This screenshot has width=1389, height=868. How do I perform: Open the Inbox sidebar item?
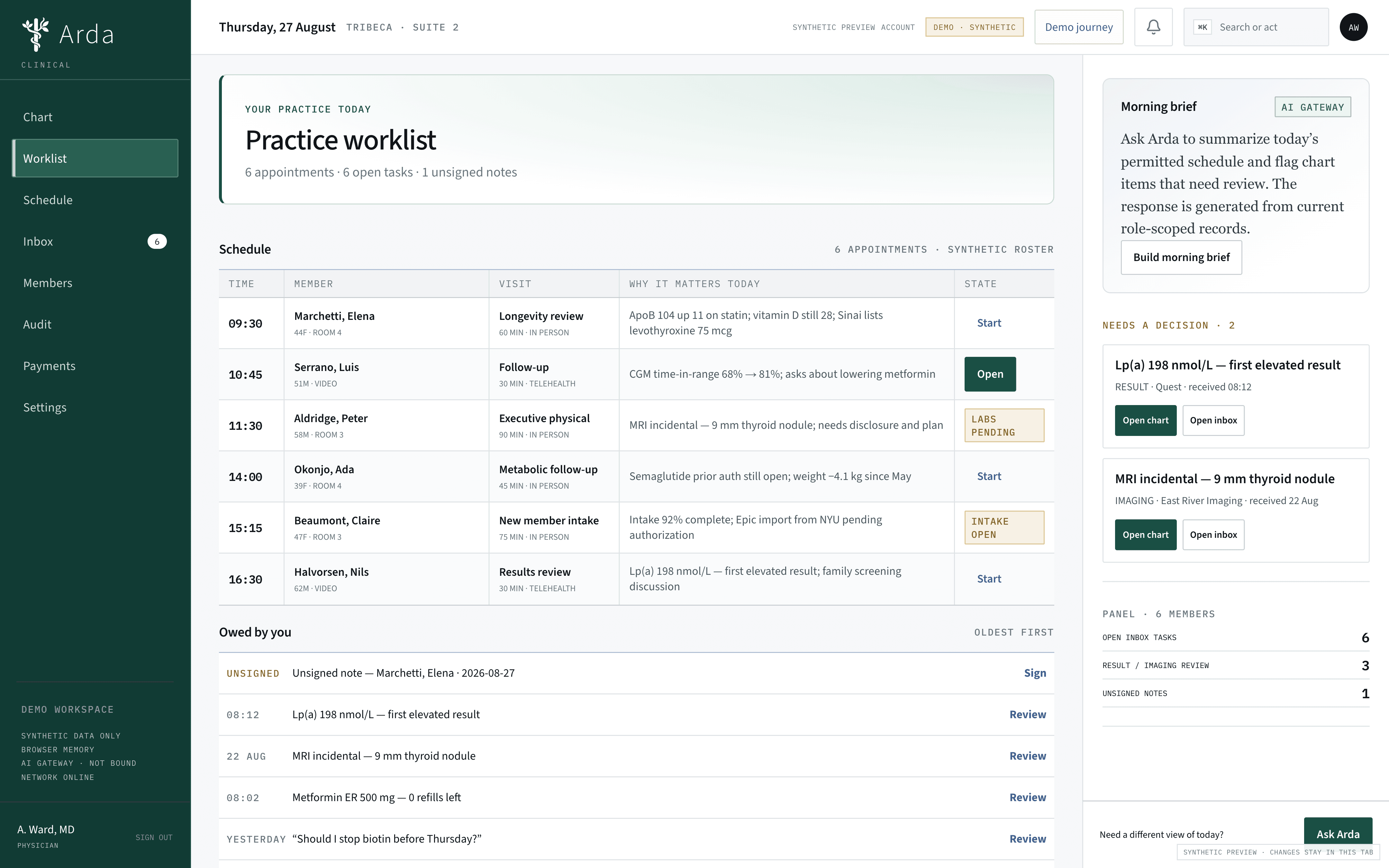[95, 242]
